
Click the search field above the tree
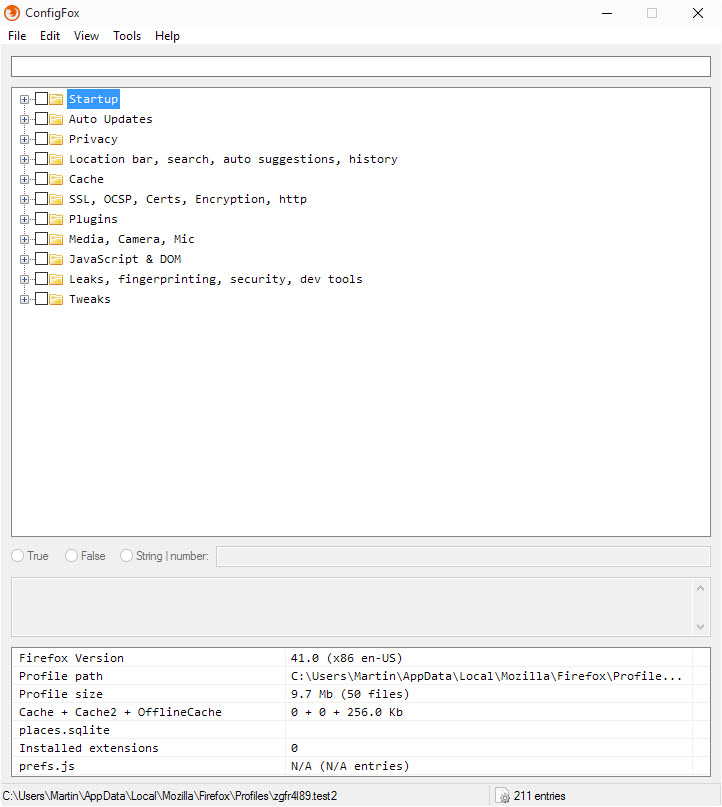361,66
